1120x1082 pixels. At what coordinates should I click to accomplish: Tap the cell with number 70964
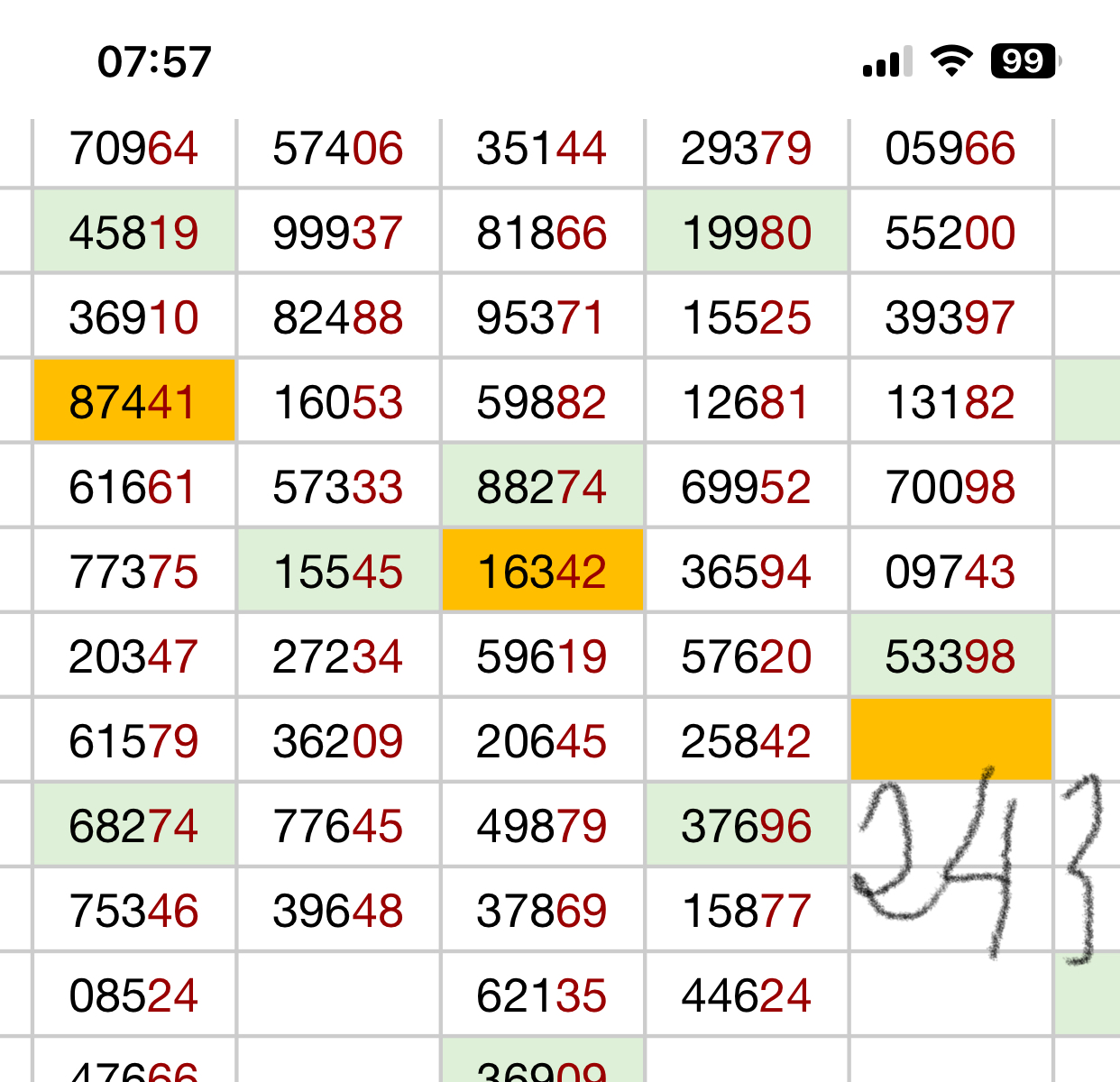[x=134, y=149]
